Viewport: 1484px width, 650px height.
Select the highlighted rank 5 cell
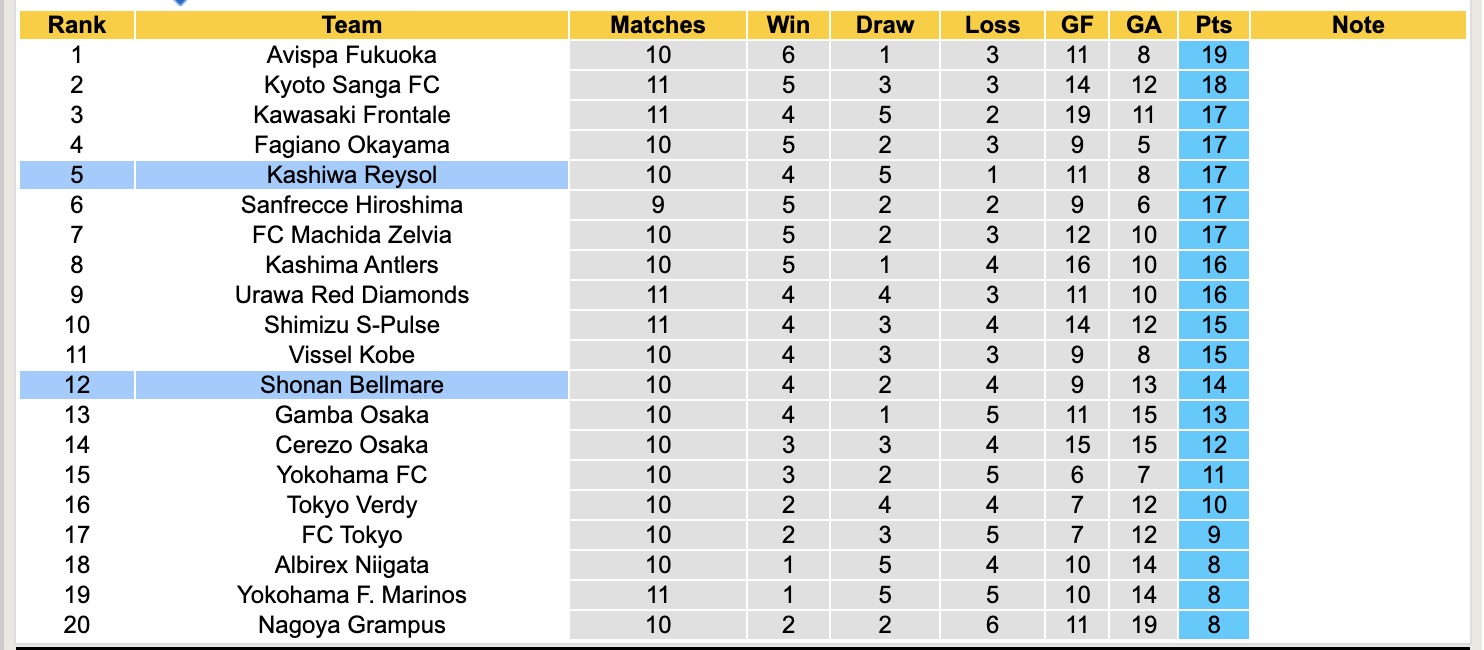[77, 175]
